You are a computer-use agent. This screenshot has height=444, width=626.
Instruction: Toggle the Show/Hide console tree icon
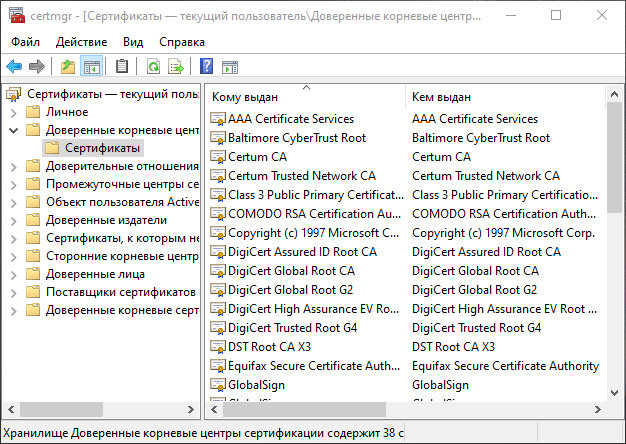[91, 66]
